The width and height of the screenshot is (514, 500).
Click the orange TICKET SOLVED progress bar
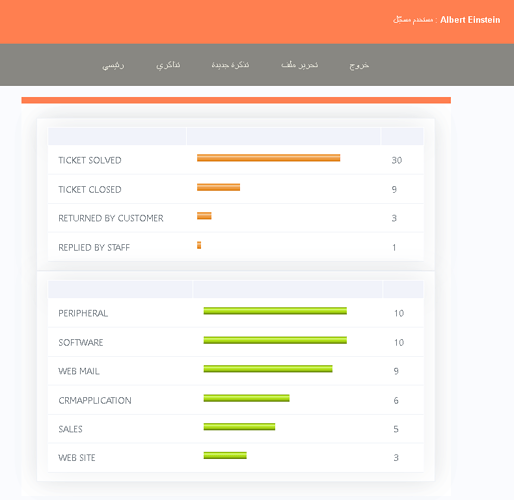click(268, 158)
